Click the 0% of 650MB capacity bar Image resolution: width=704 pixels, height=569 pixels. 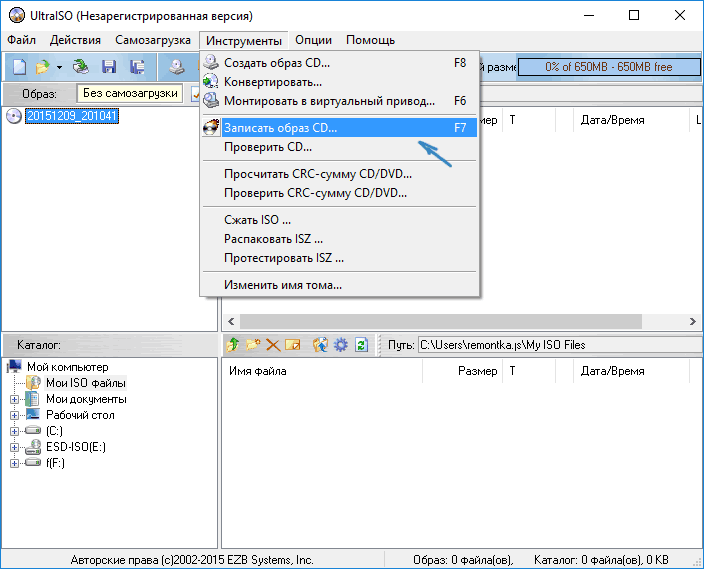click(609, 67)
